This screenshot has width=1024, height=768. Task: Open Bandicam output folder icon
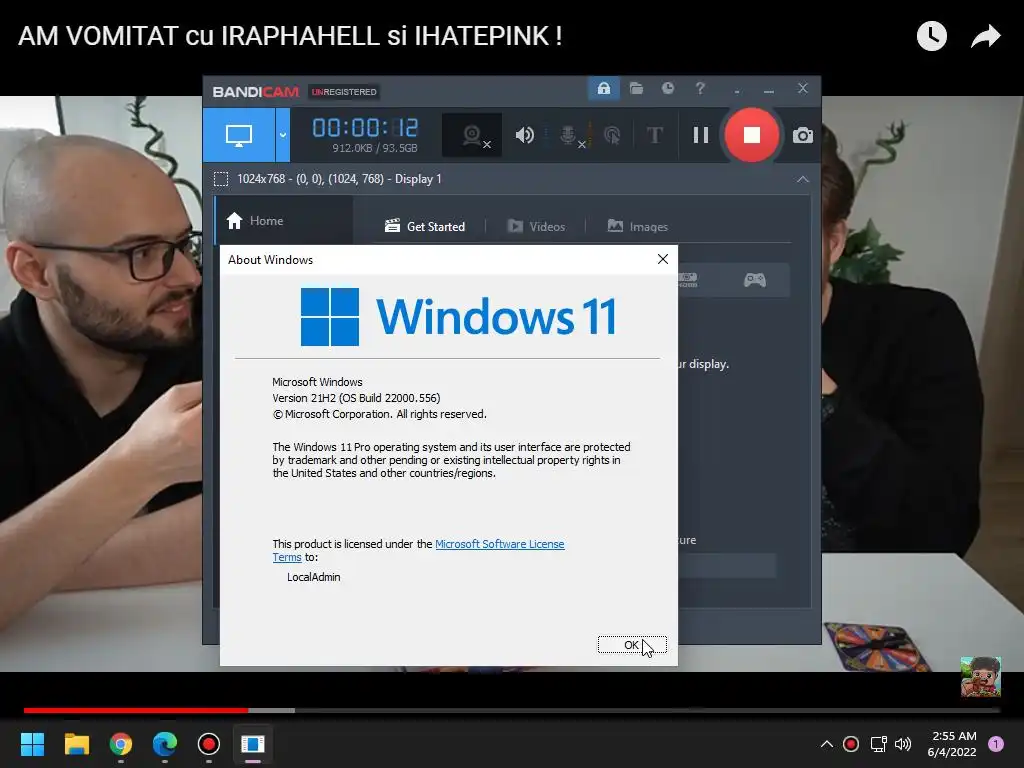point(636,88)
